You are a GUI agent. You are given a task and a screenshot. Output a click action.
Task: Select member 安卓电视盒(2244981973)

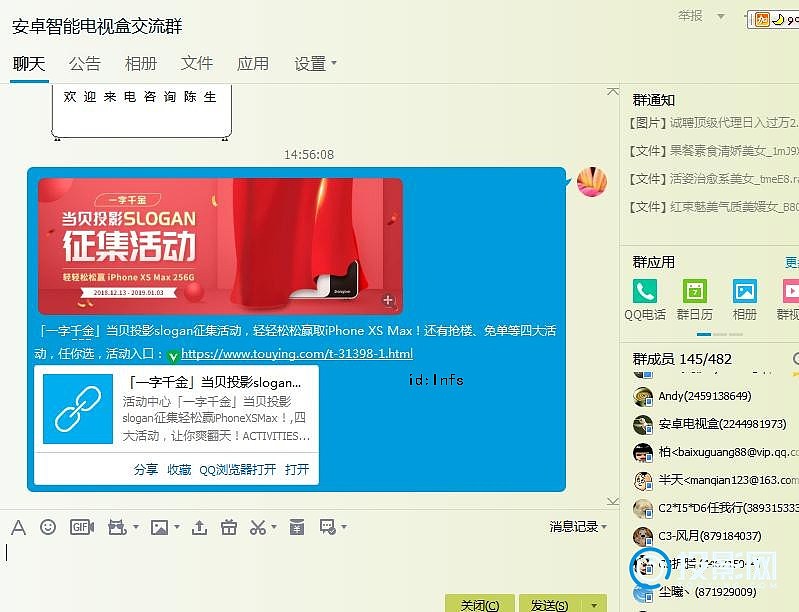(722, 424)
